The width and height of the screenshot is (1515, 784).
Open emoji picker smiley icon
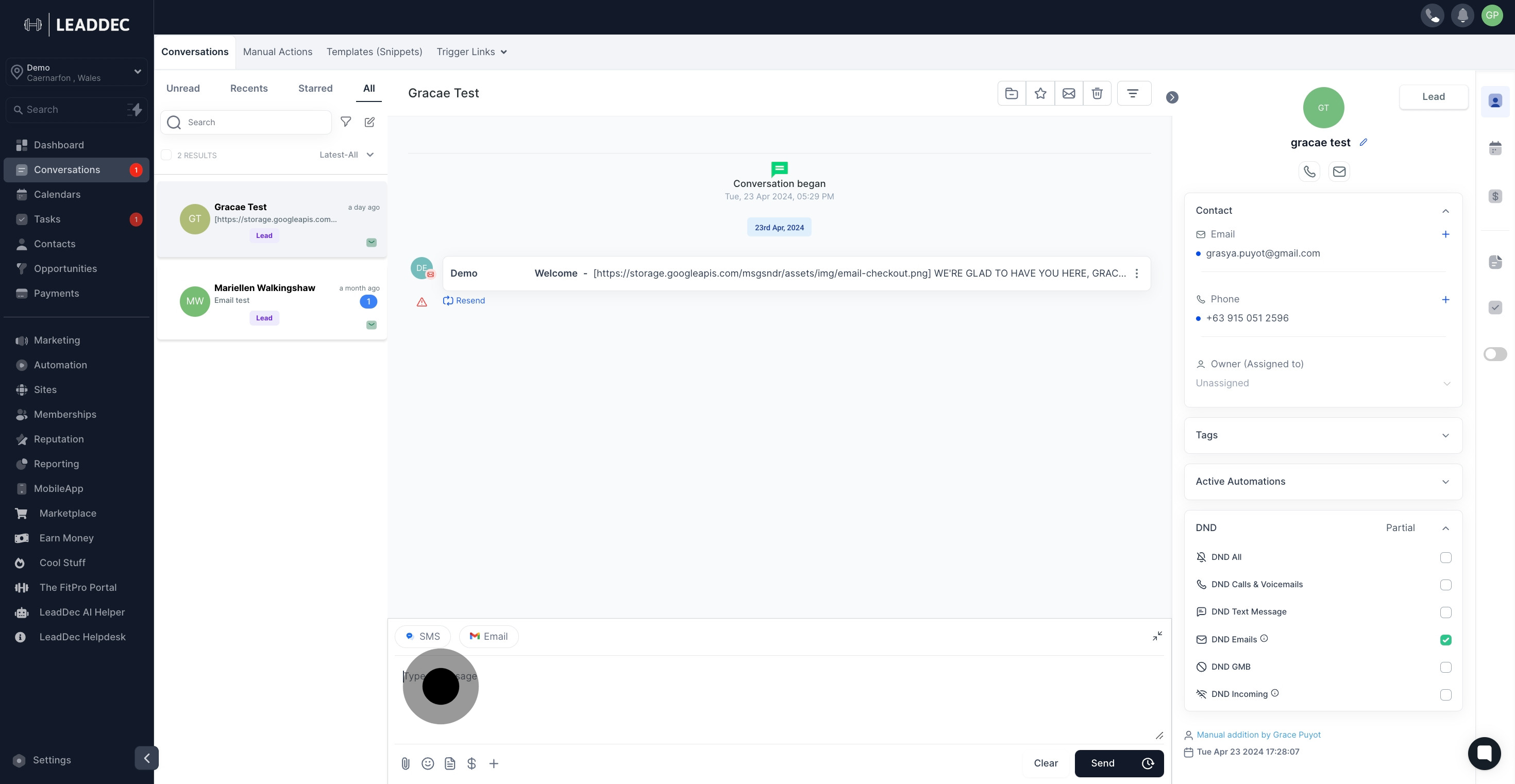(428, 763)
